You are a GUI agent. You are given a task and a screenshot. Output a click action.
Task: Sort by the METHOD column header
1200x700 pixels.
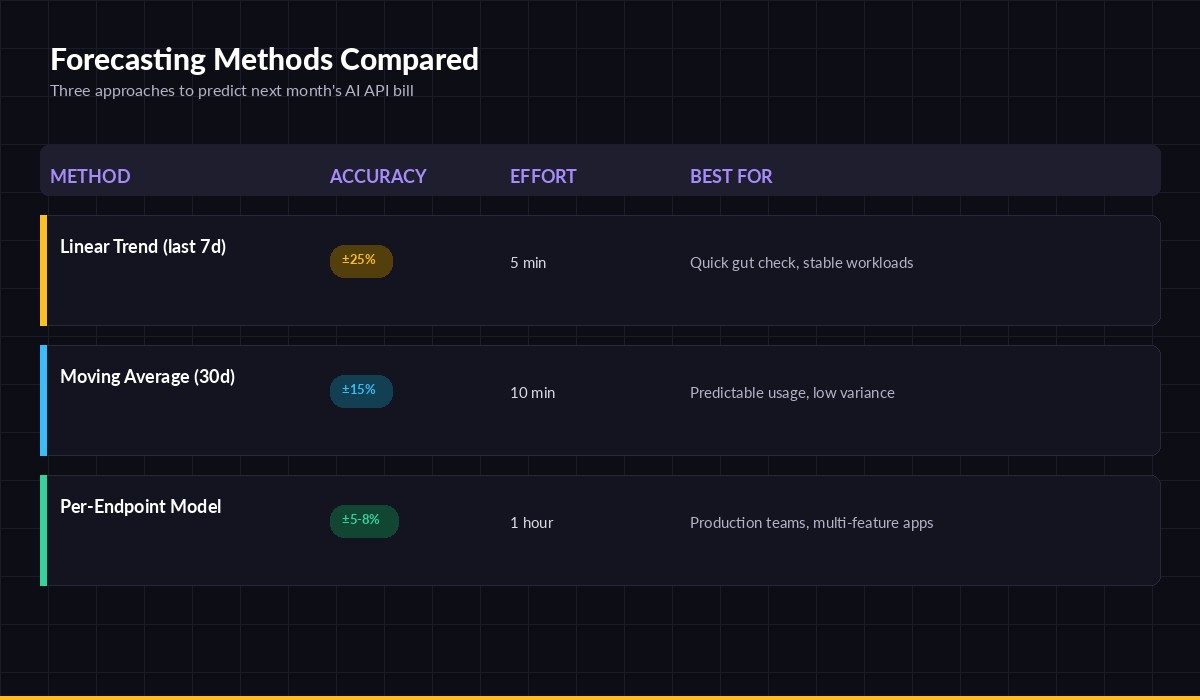90,176
